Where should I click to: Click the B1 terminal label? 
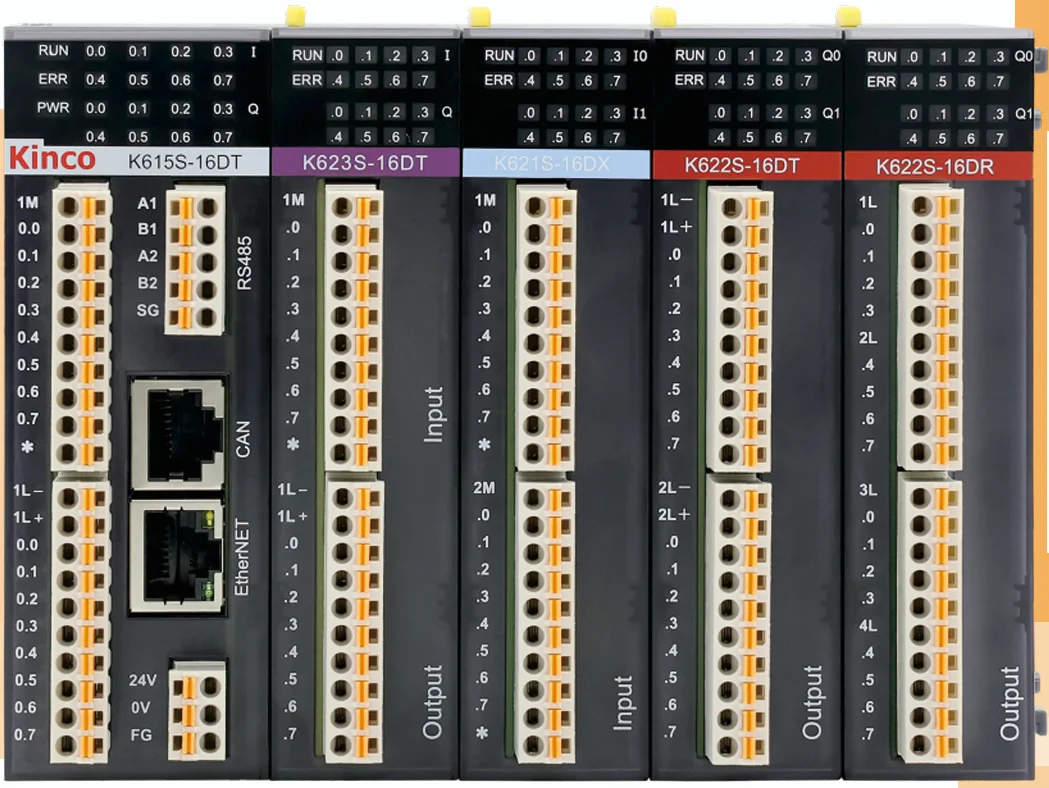coord(147,229)
